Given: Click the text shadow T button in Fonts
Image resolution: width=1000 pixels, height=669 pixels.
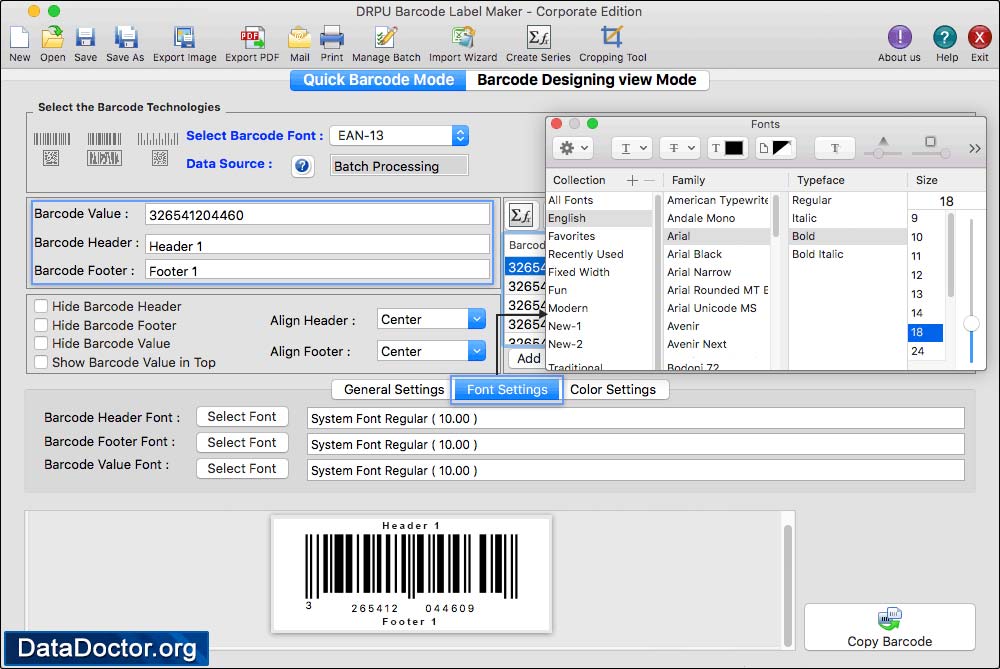Looking at the screenshot, I should pyautogui.click(x=835, y=148).
